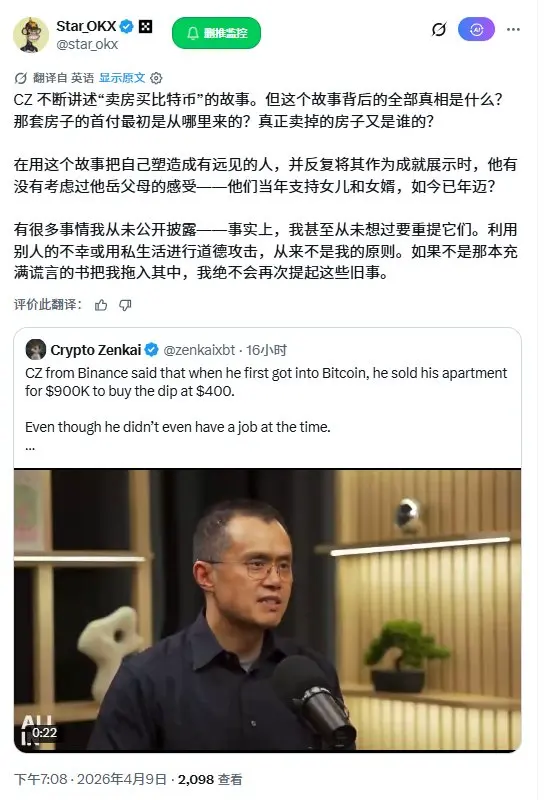The height and width of the screenshot is (800, 558).
Task: Click the translation icon beside 翻译自 英语
Action: pos(20,78)
